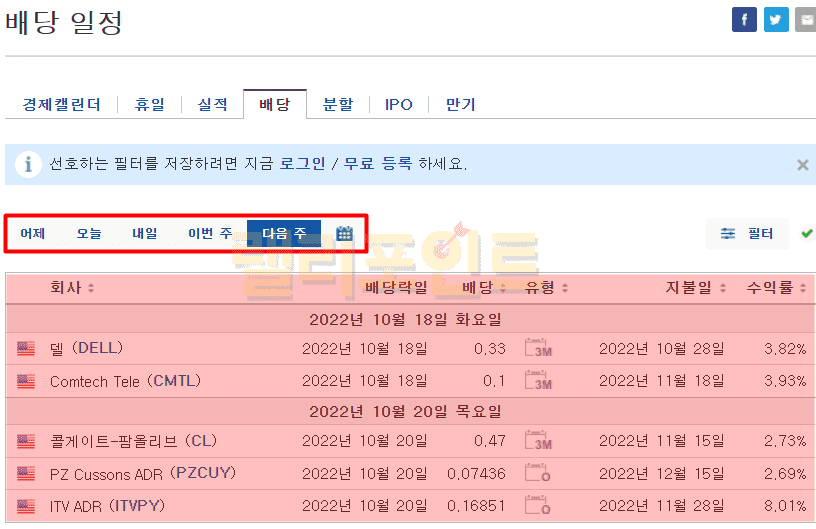Sort the table by 수익률 column

776,288
